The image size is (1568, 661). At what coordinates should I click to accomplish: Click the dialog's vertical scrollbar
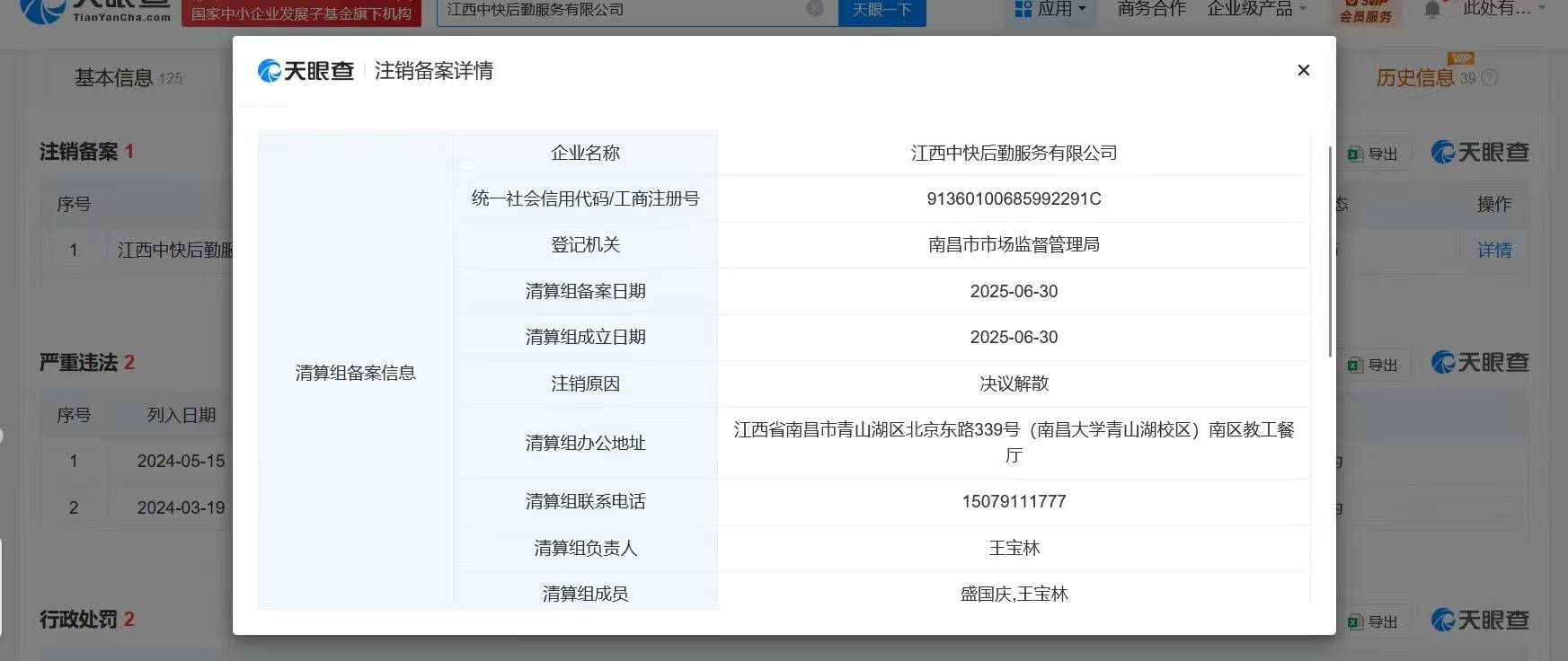1330,251
